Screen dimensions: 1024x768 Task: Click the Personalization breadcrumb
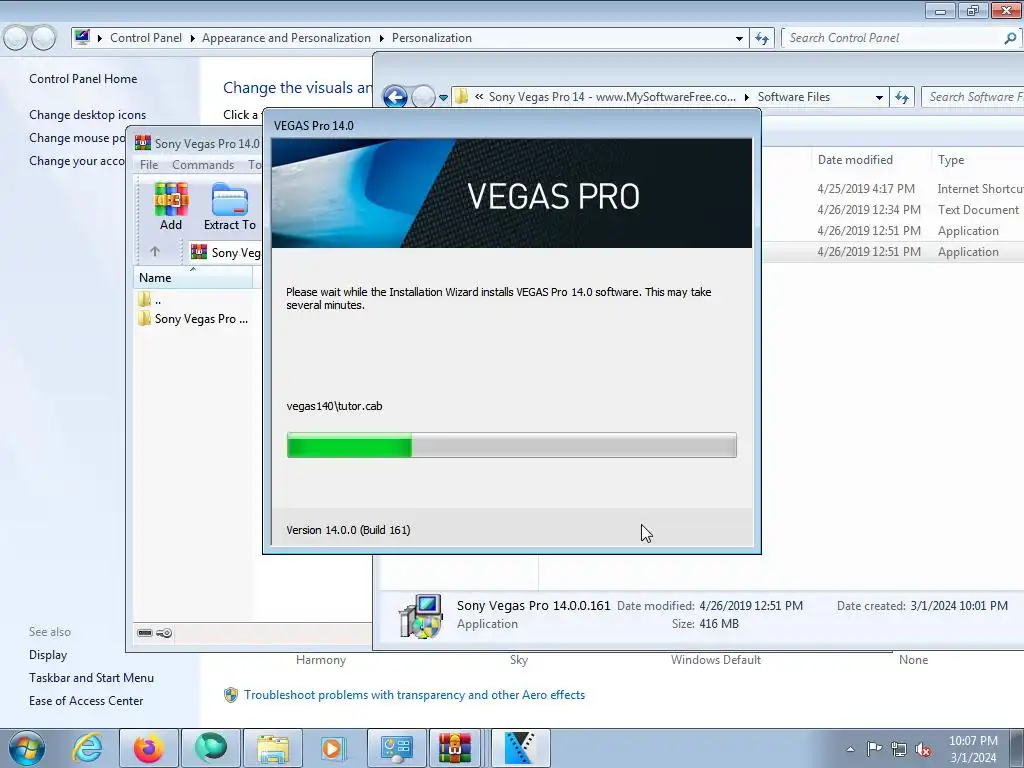(x=432, y=38)
